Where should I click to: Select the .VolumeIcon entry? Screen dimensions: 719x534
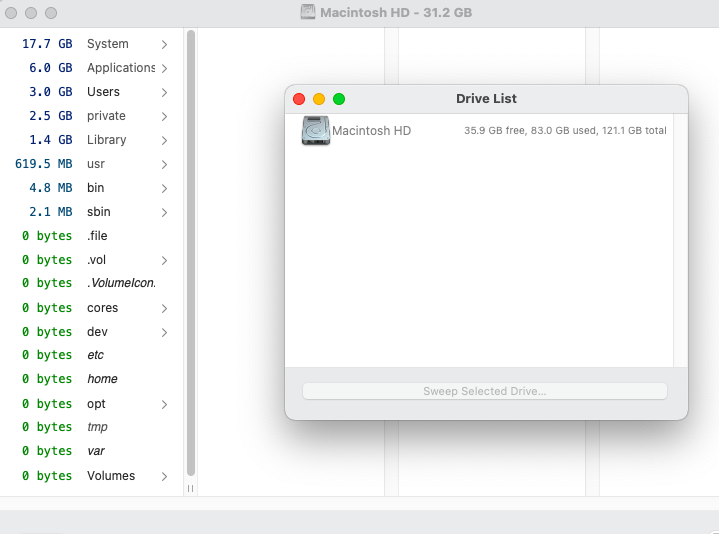click(x=122, y=283)
